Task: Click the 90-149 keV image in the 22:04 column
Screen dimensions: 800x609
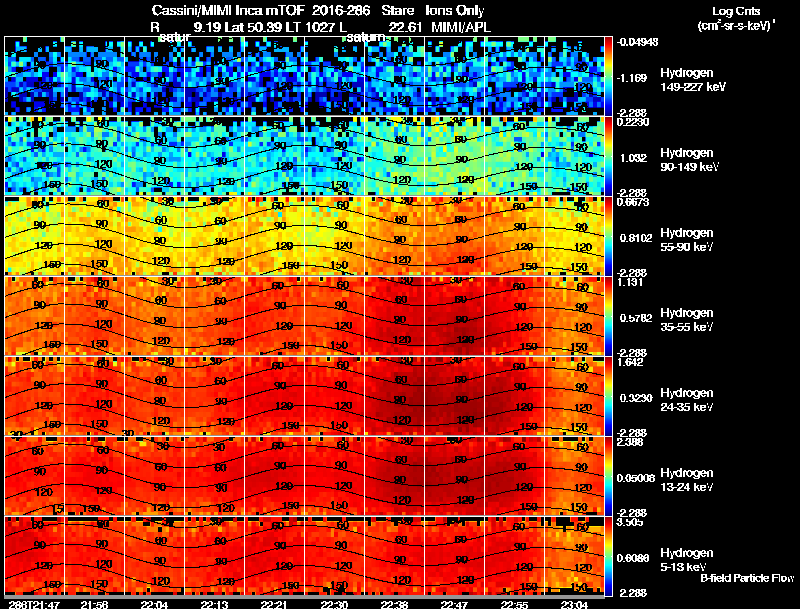Action: pyautogui.click(x=155, y=156)
